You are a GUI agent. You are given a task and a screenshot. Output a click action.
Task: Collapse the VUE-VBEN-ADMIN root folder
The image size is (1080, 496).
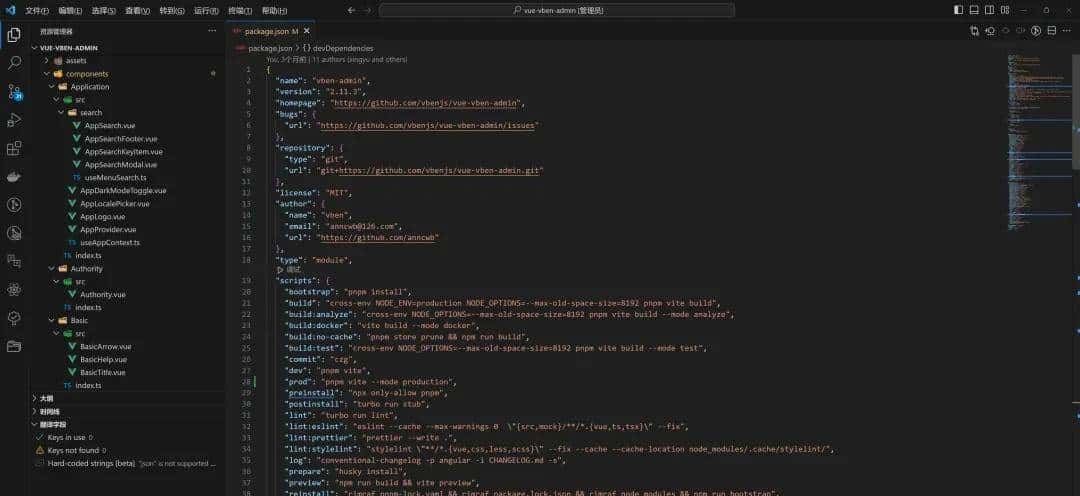point(127,48)
